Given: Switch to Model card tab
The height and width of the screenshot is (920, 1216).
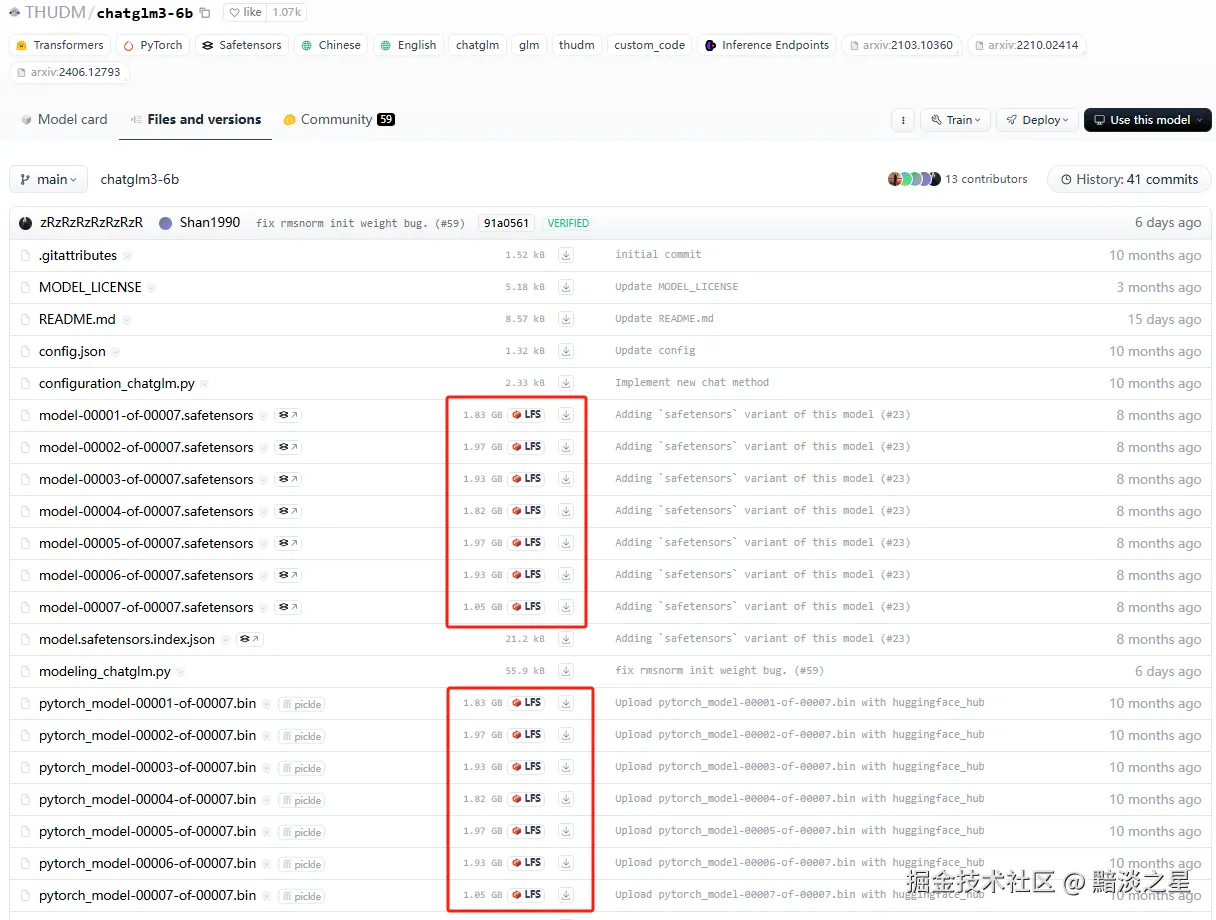Looking at the screenshot, I should [64, 119].
